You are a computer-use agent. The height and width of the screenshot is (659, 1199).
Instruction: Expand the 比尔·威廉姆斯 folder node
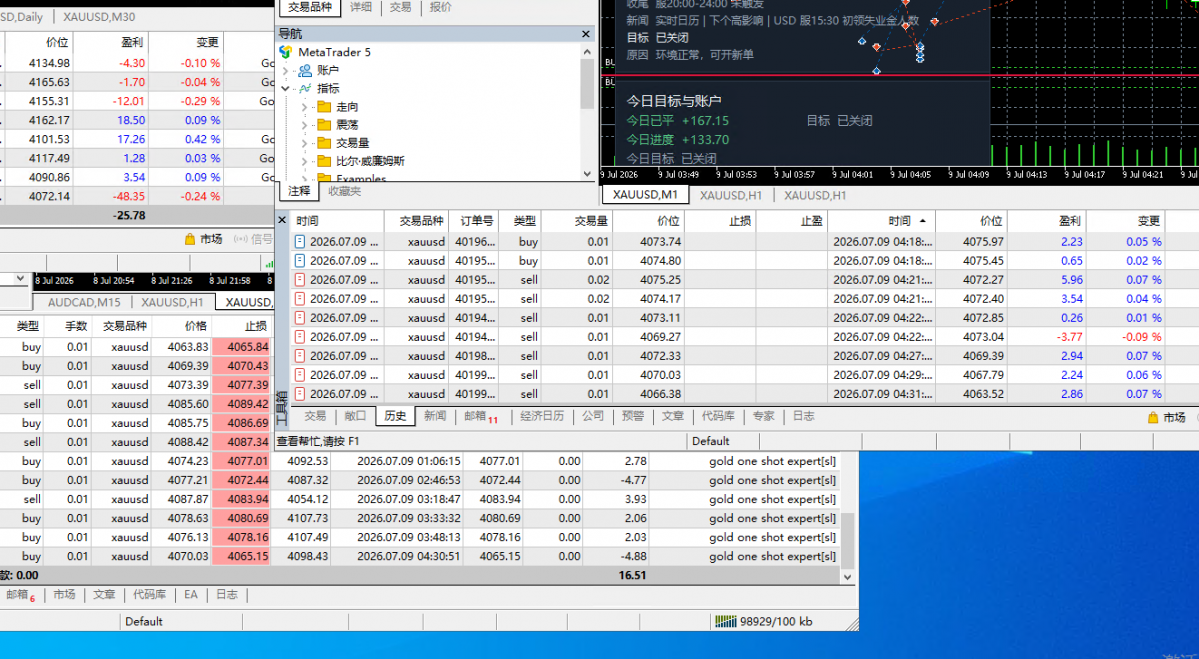click(x=304, y=161)
